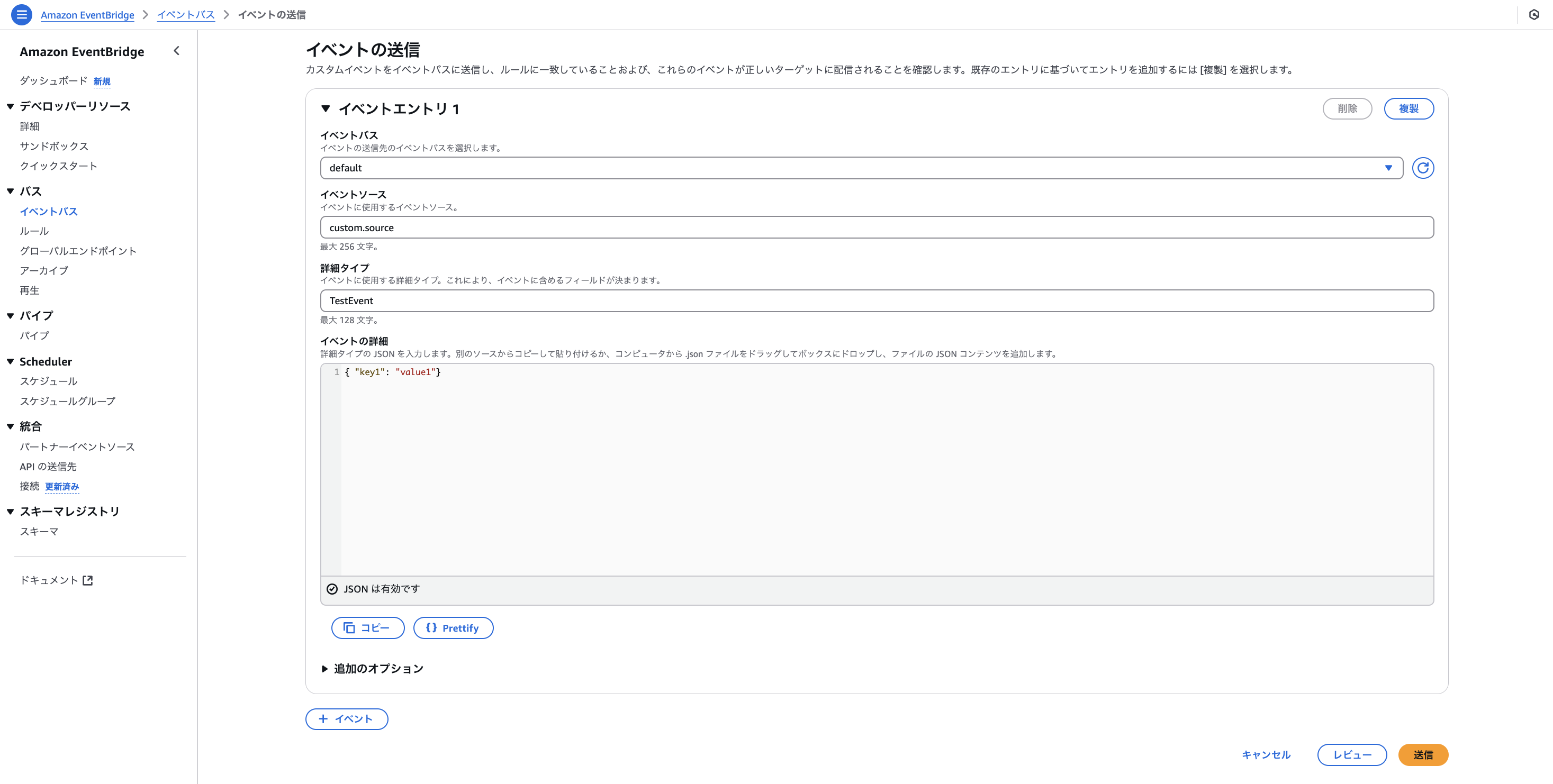
Task: Submit the event with 送信 button
Action: click(1423, 754)
